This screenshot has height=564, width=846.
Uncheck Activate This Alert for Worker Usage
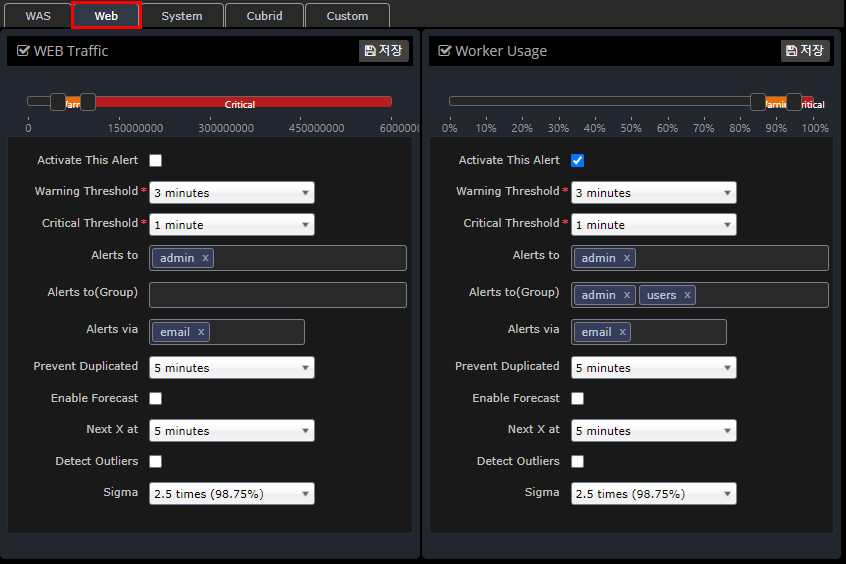tap(577, 160)
